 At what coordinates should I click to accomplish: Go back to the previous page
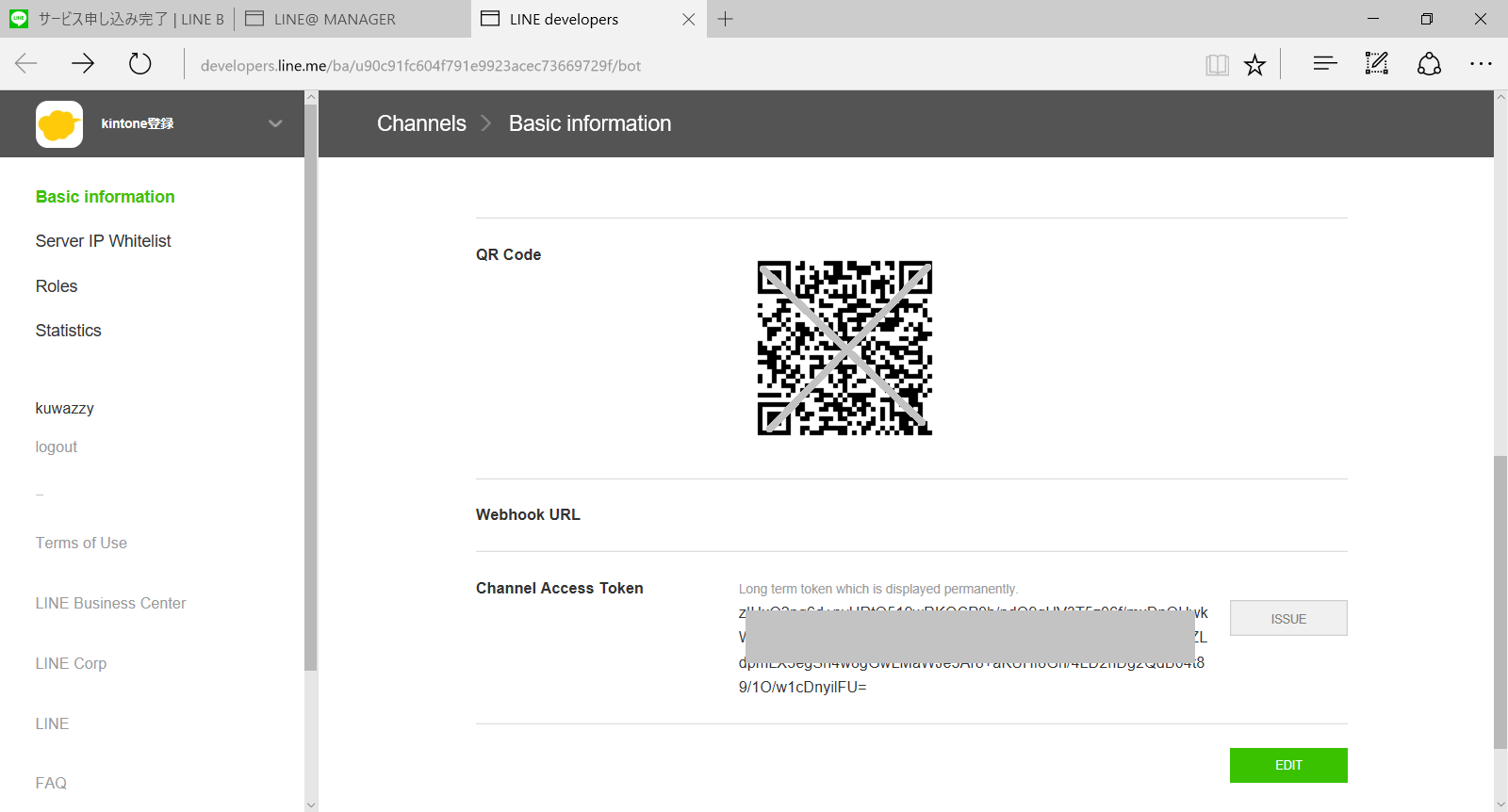click(x=26, y=64)
